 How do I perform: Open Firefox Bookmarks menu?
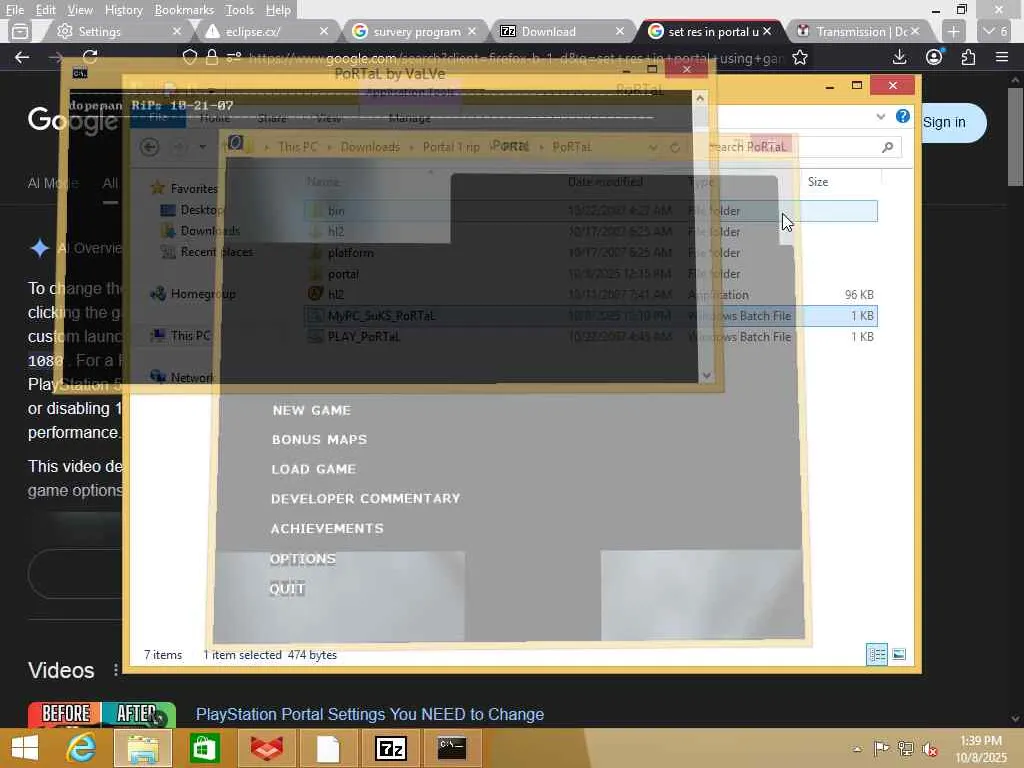pyautogui.click(x=184, y=10)
